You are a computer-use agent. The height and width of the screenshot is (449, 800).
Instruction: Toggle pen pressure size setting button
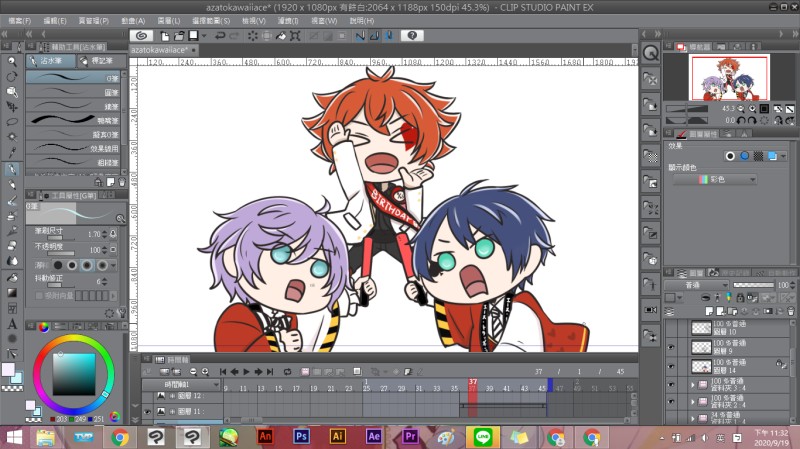coord(113,234)
